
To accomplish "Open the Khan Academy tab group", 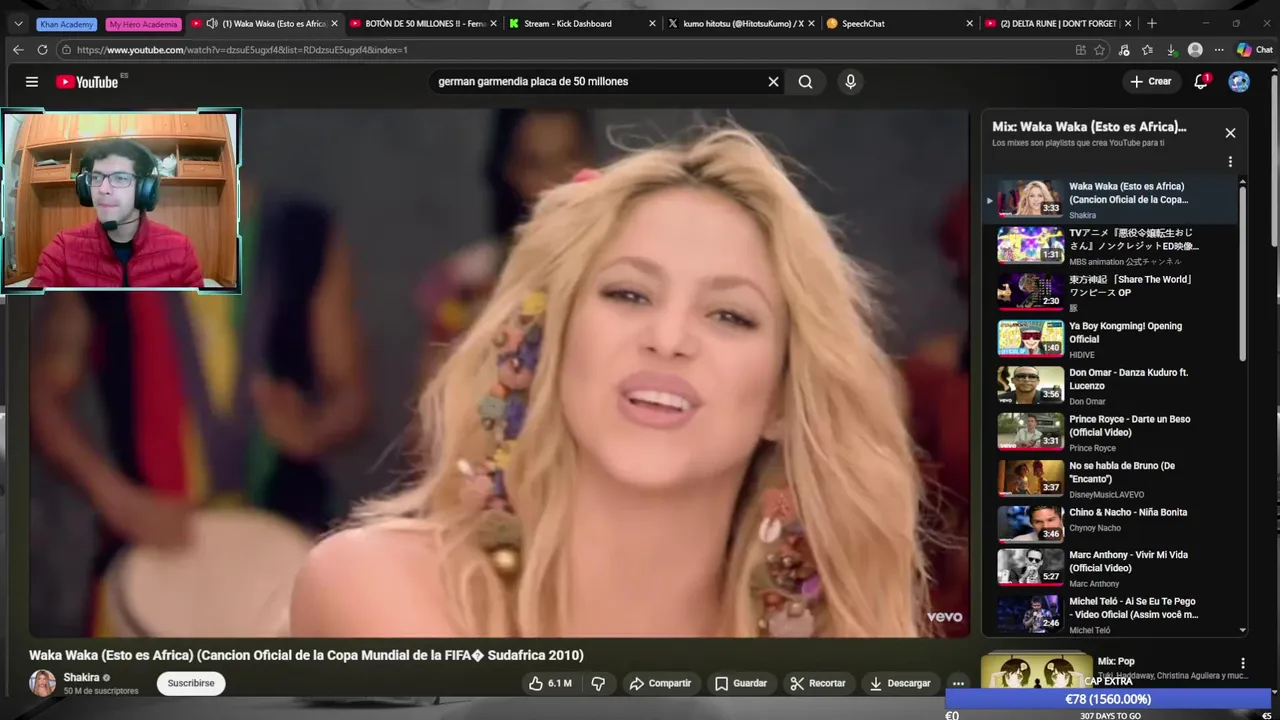I will [67, 23].
